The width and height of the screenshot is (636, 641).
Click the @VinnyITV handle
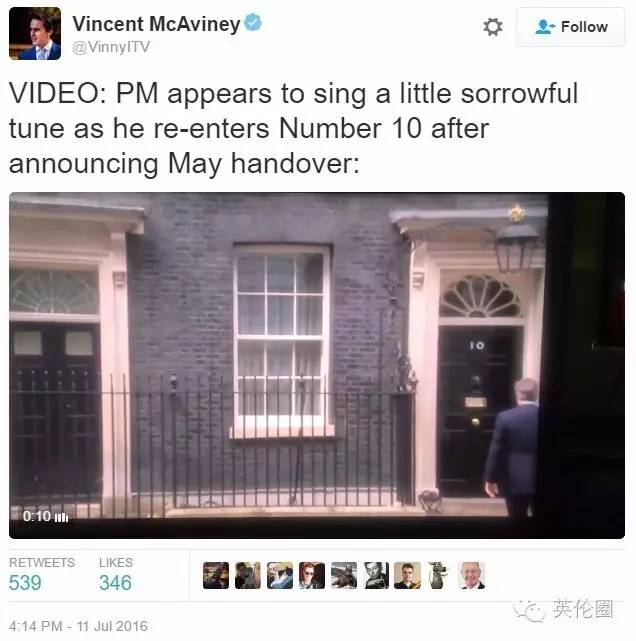[x=111, y=47]
